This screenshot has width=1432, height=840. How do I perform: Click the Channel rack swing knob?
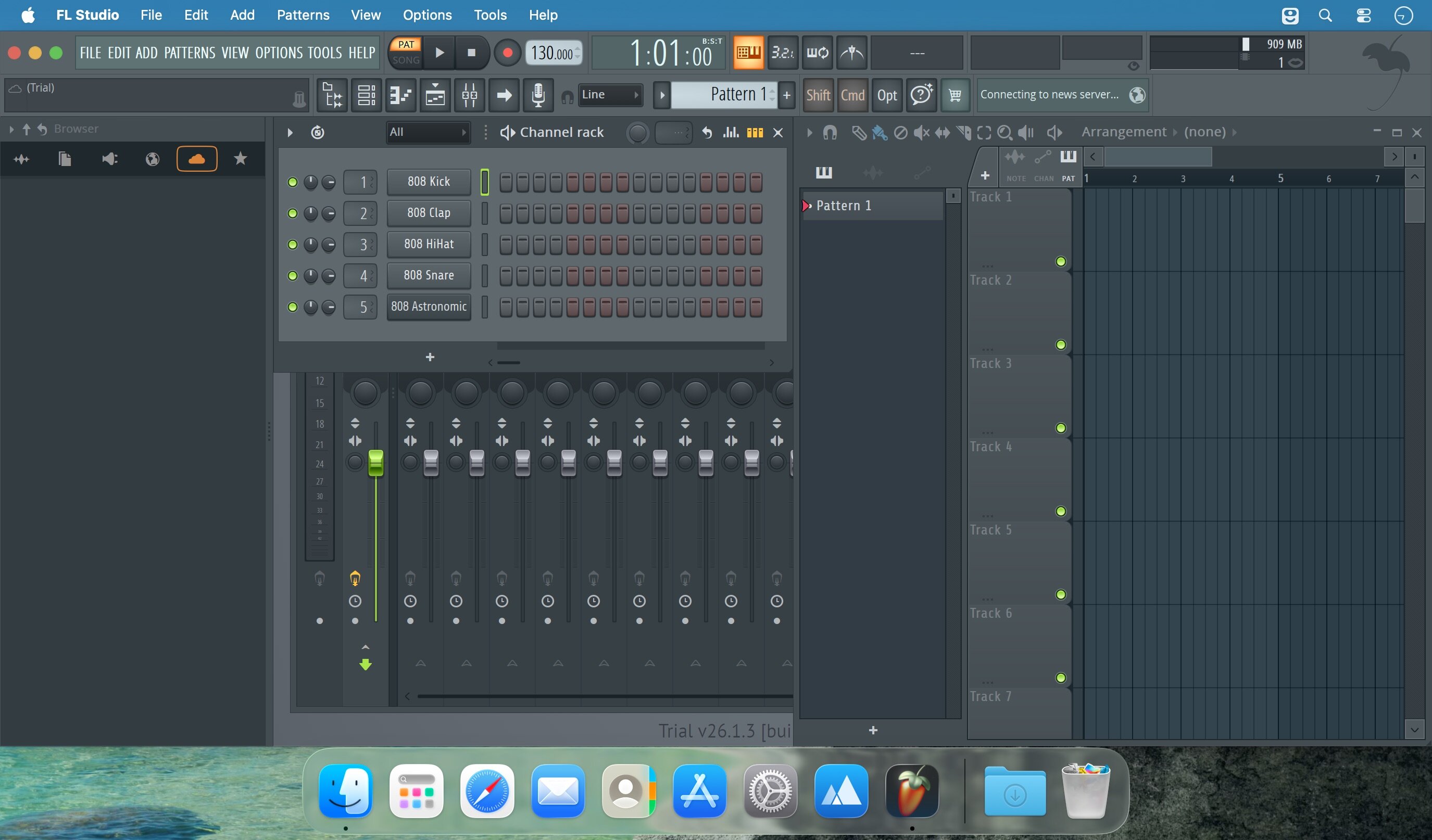pos(637,133)
